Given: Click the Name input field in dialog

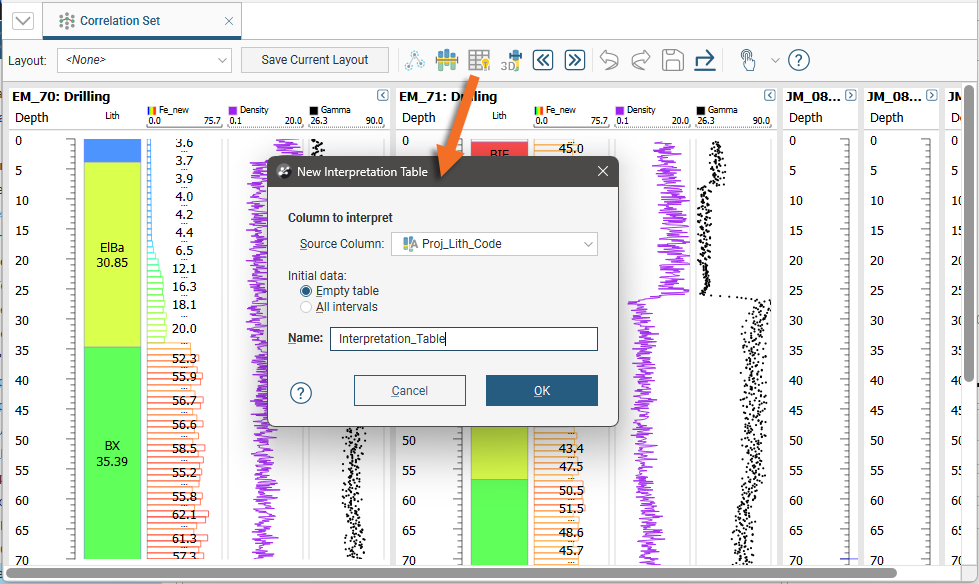Looking at the screenshot, I should pyautogui.click(x=463, y=339).
